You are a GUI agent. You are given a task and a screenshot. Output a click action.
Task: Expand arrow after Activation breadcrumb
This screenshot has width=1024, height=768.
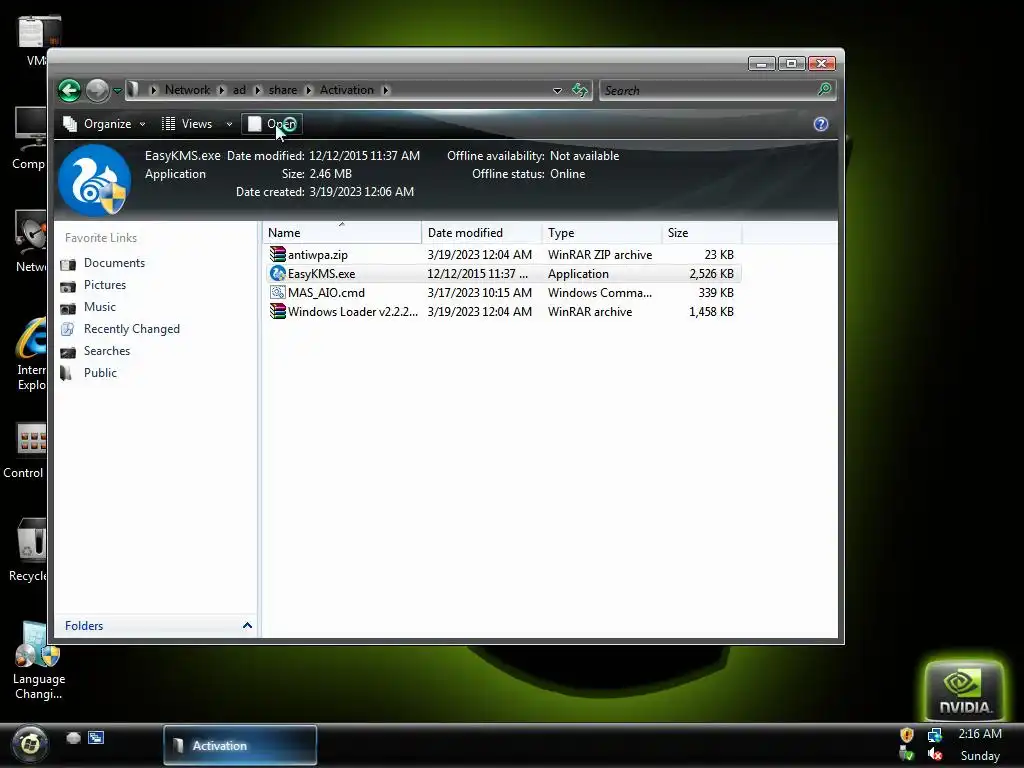click(385, 90)
